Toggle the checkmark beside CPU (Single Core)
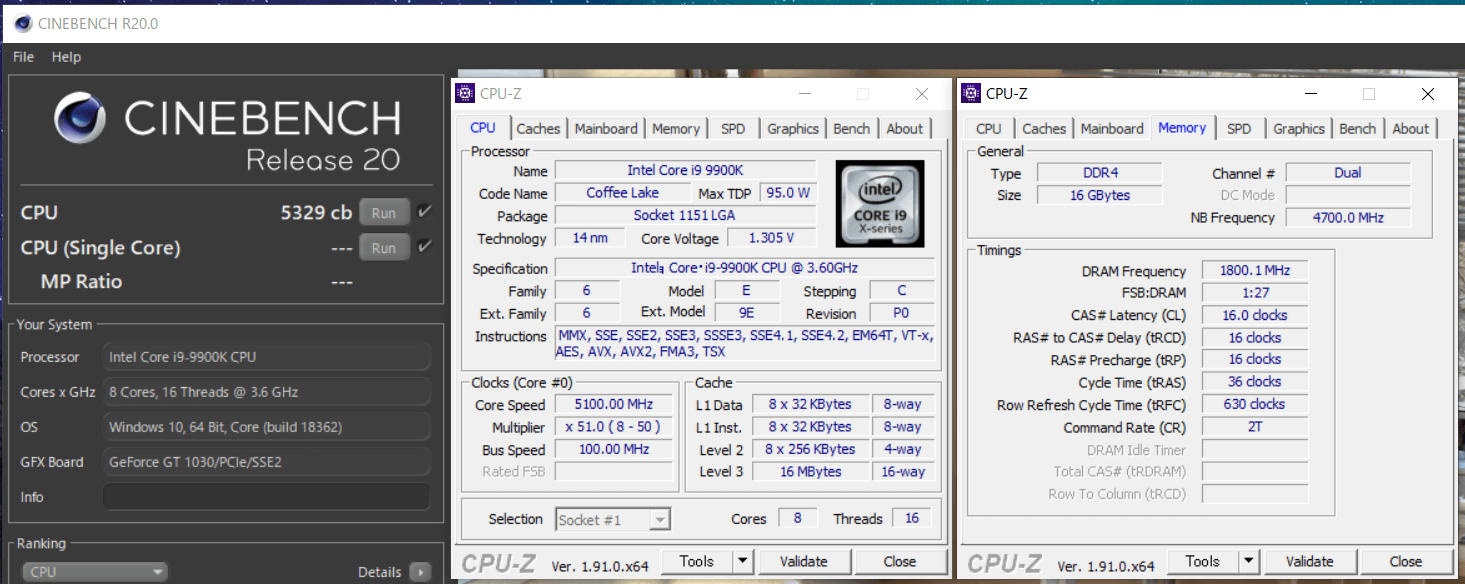This screenshot has width=1465, height=584. (x=425, y=247)
